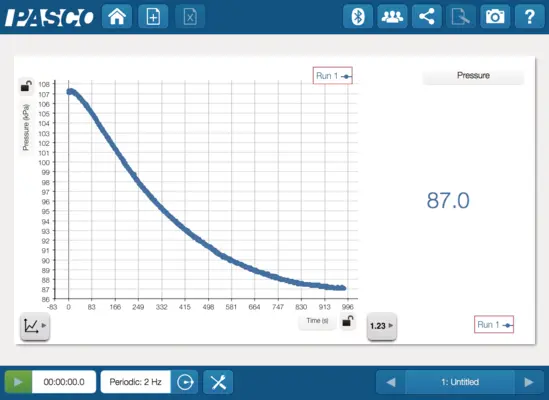
Task: Open the journal page icon
Action: point(461,16)
